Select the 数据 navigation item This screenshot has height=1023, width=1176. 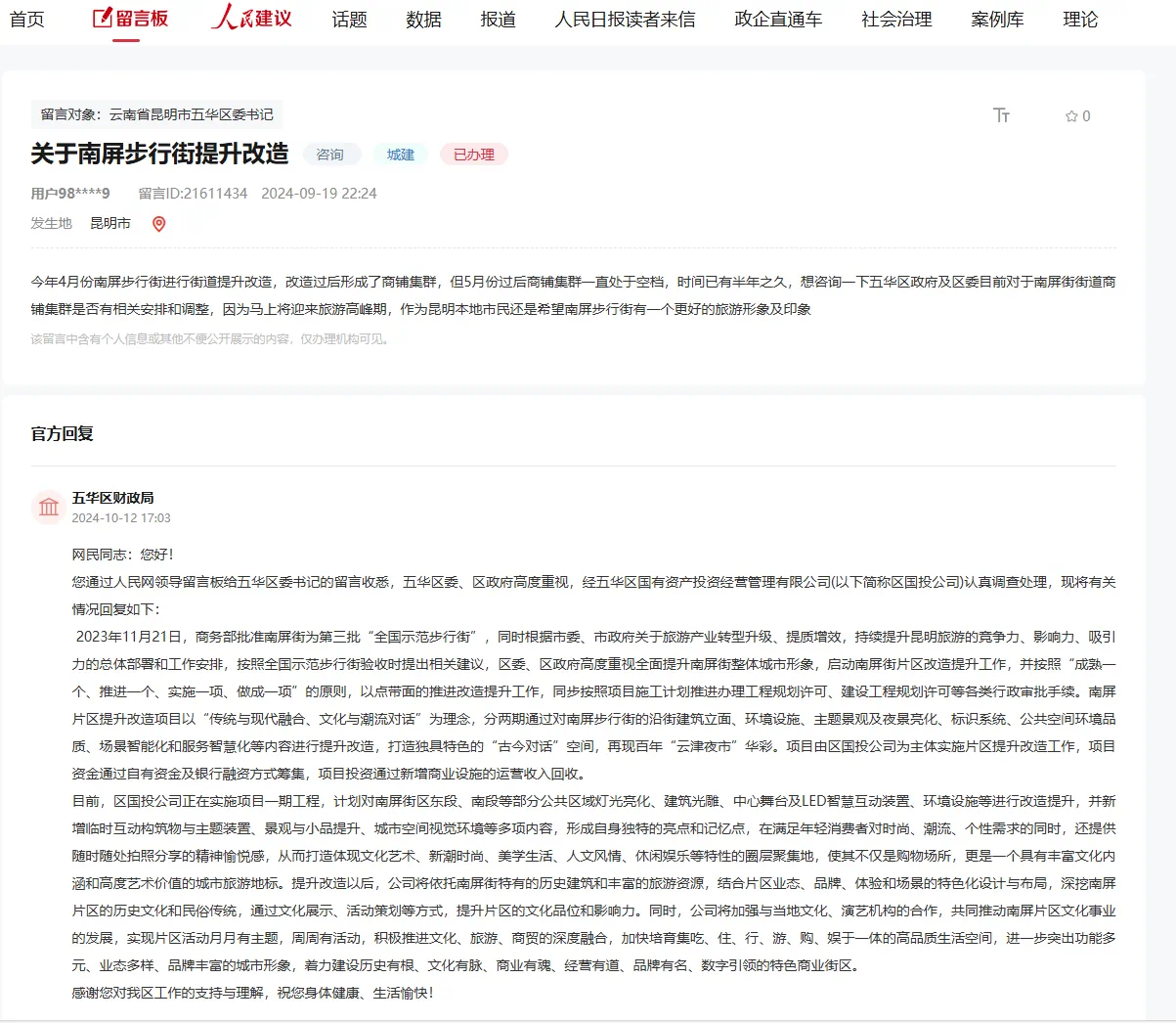click(423, 20)
